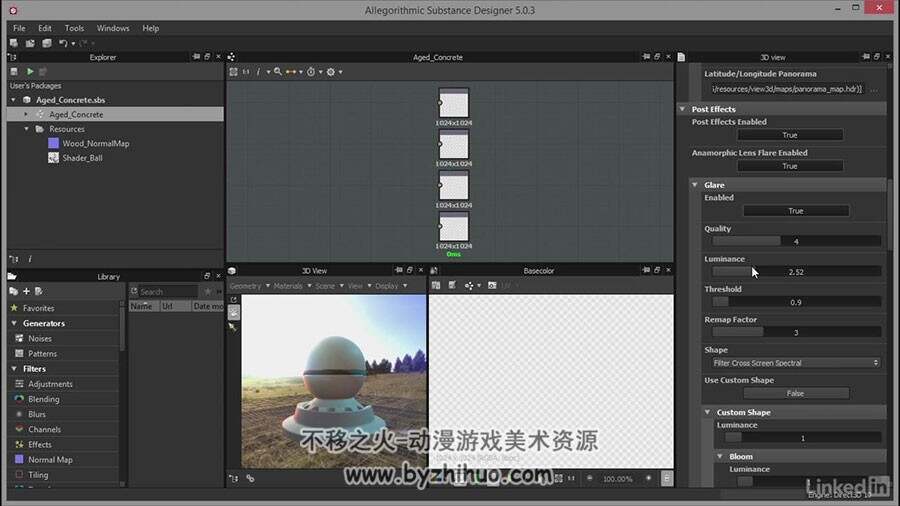Open the Windows menu
The height and width of the screenshot is (506, 900).
pos(113,28)
